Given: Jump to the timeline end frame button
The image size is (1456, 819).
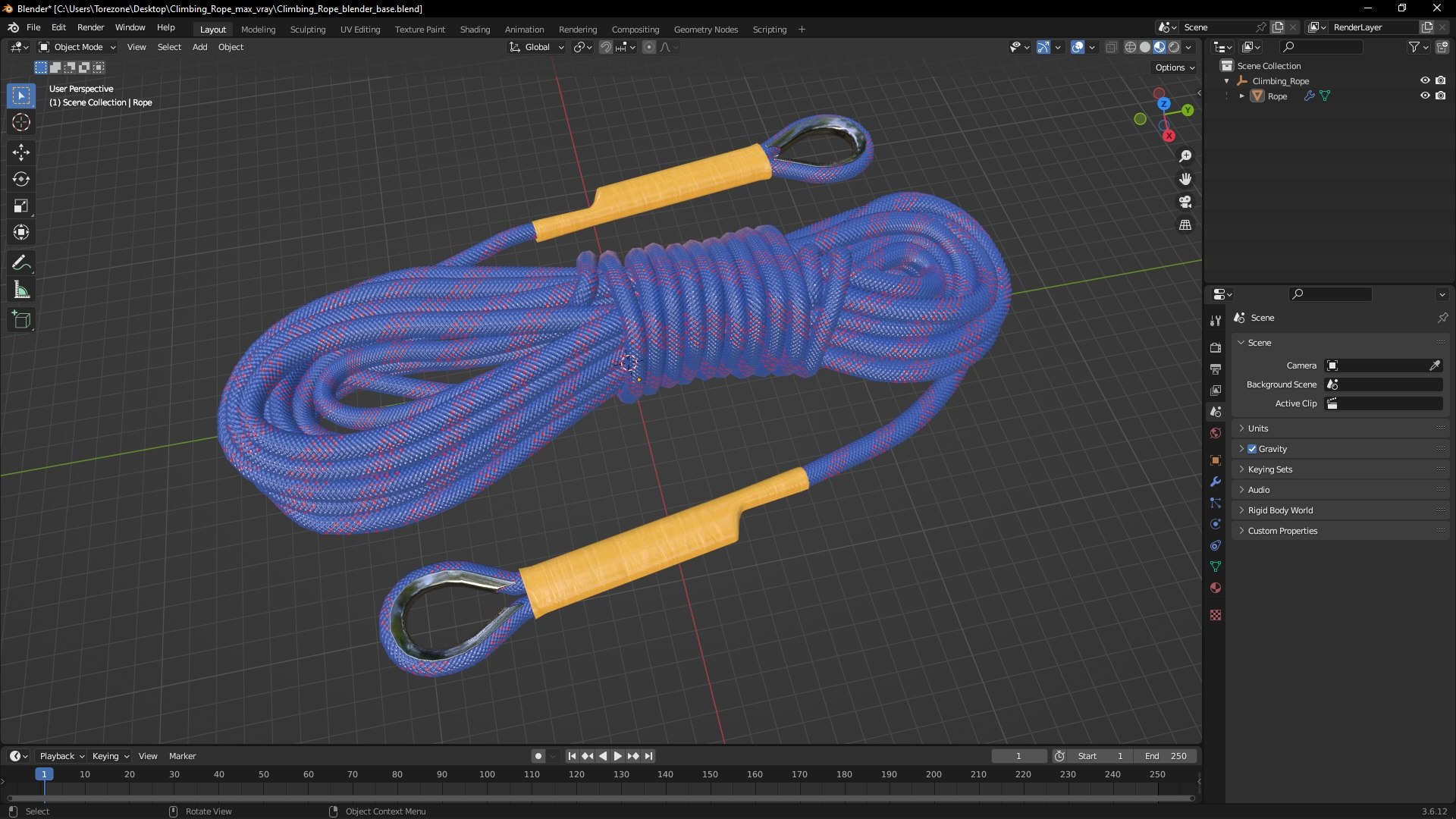Looking at the screenshot, I should 648,756.
